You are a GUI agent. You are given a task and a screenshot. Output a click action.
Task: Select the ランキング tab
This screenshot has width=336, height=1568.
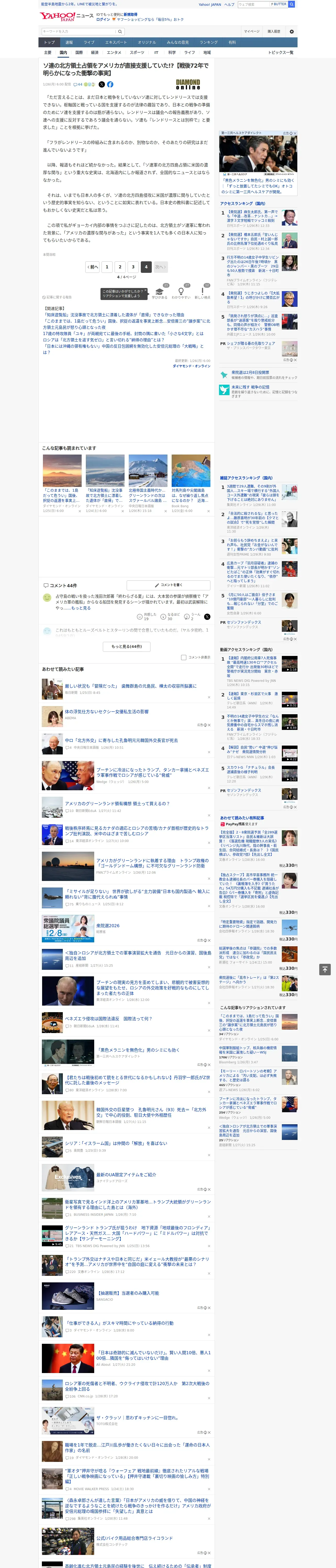click(209, 43)
